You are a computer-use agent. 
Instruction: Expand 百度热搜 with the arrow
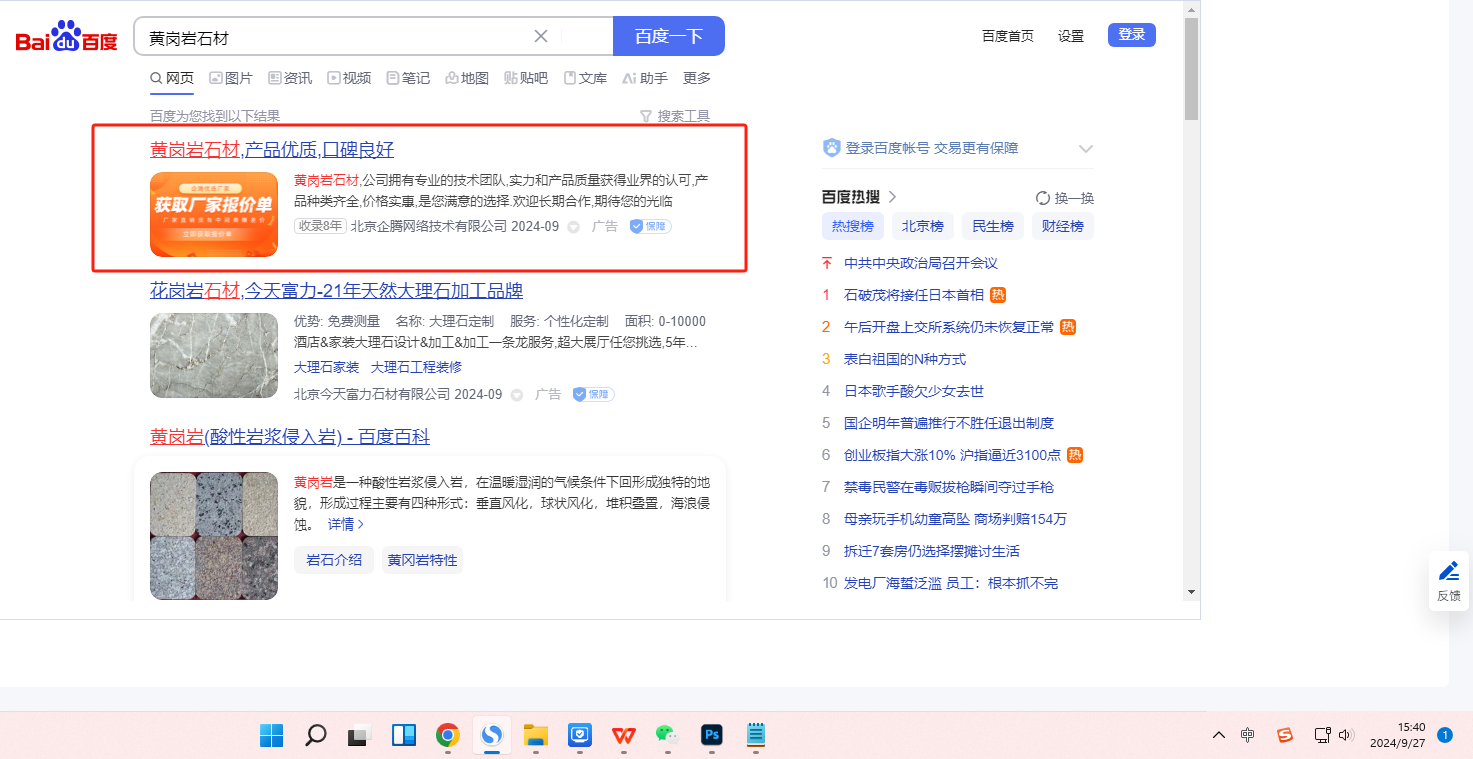pyautogui.click(x=893, y=197)
